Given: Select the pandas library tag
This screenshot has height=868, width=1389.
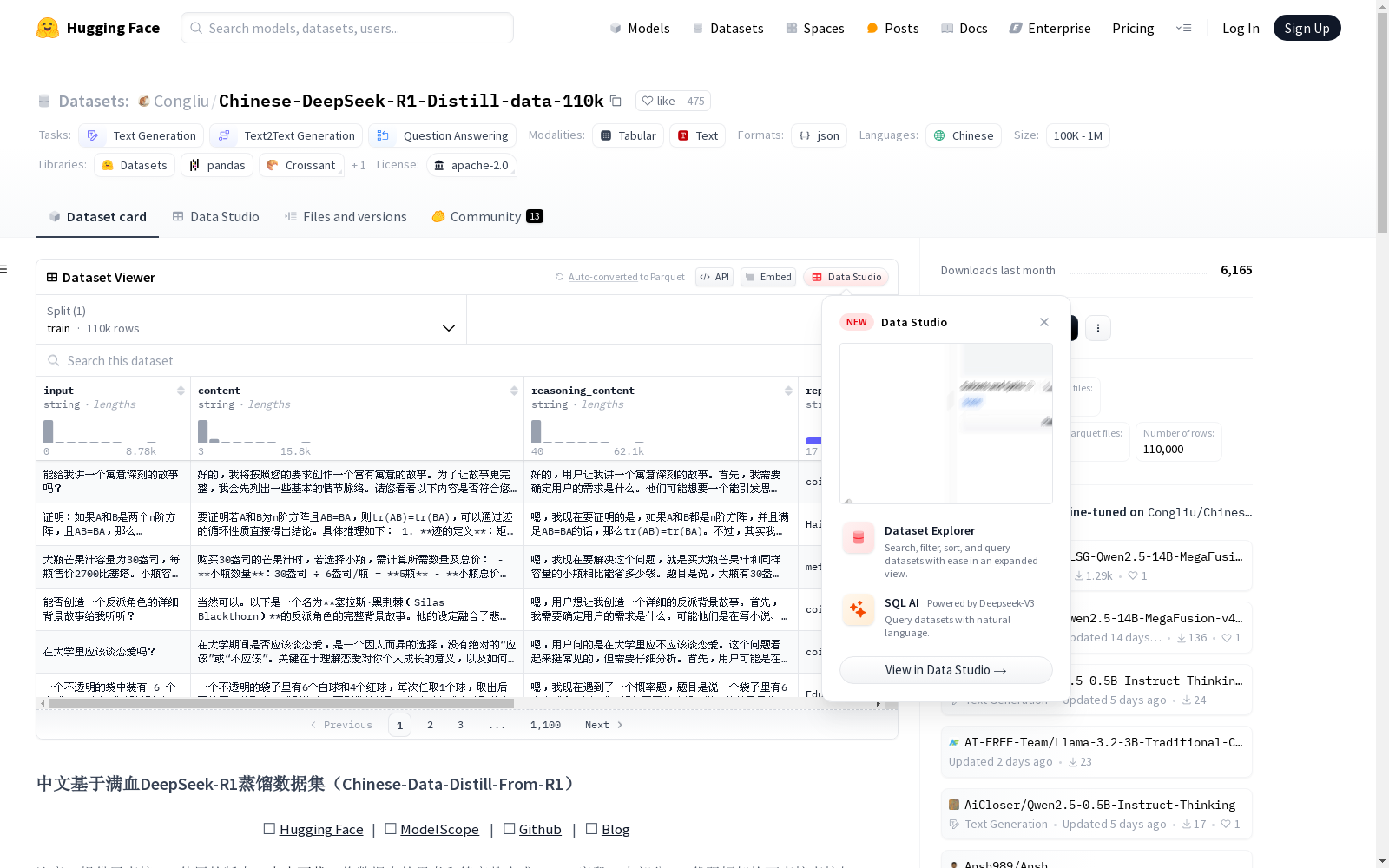Looking at the screenshot, I should 217,165.
